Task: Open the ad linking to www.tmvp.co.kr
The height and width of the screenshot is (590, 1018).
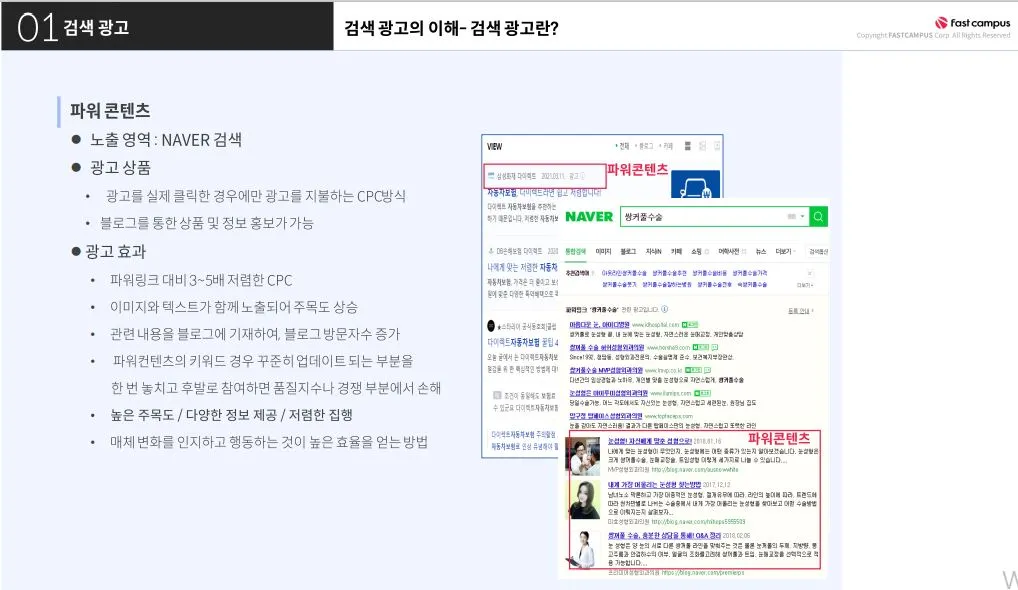Action: (x=606, y=370)
